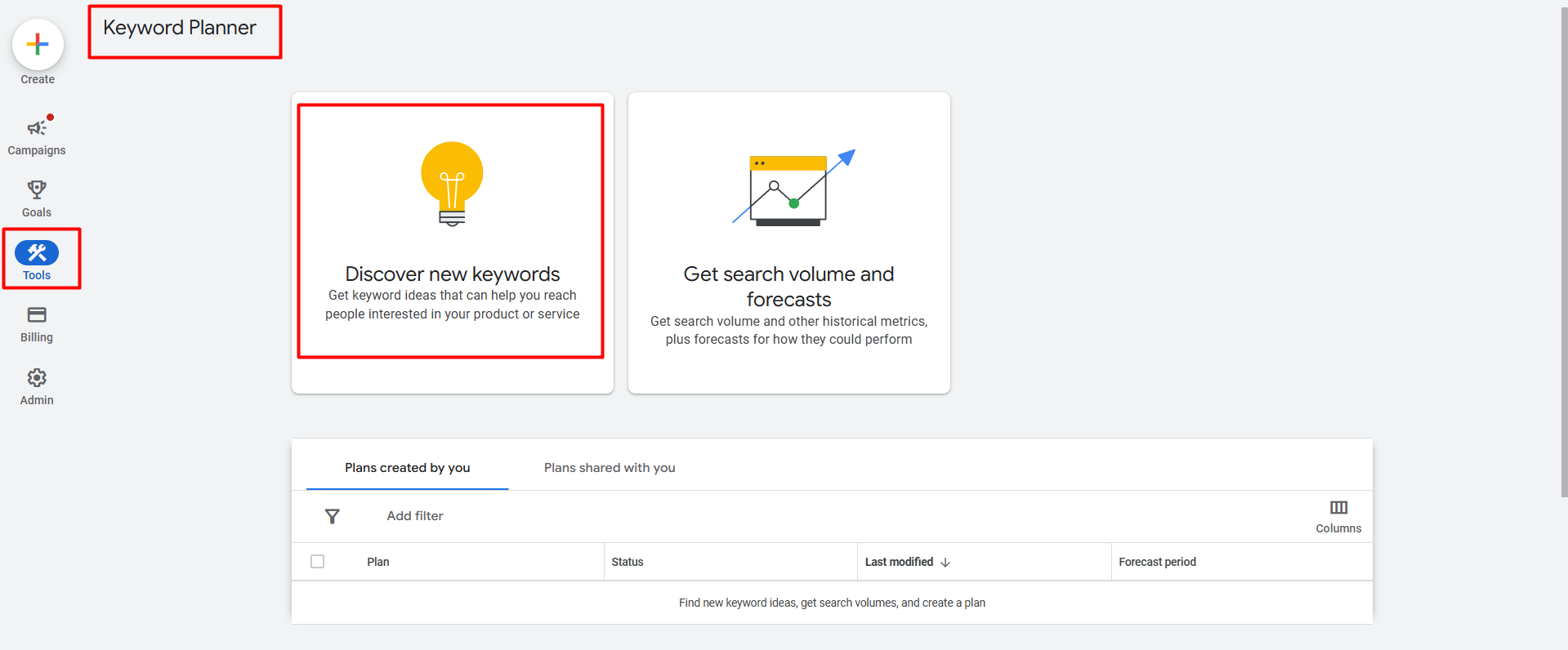Click the forecast chart illustration
The image size is (1568, 650).
791,188
